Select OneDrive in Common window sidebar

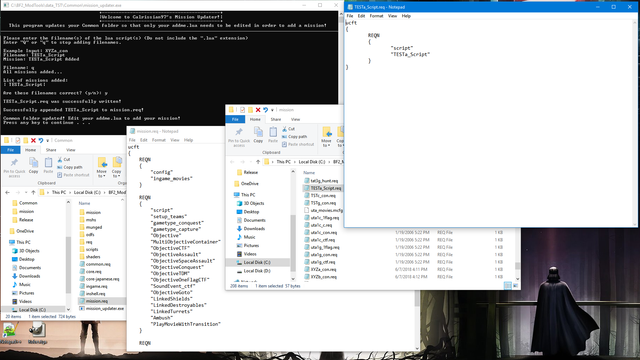pos(25,231)
